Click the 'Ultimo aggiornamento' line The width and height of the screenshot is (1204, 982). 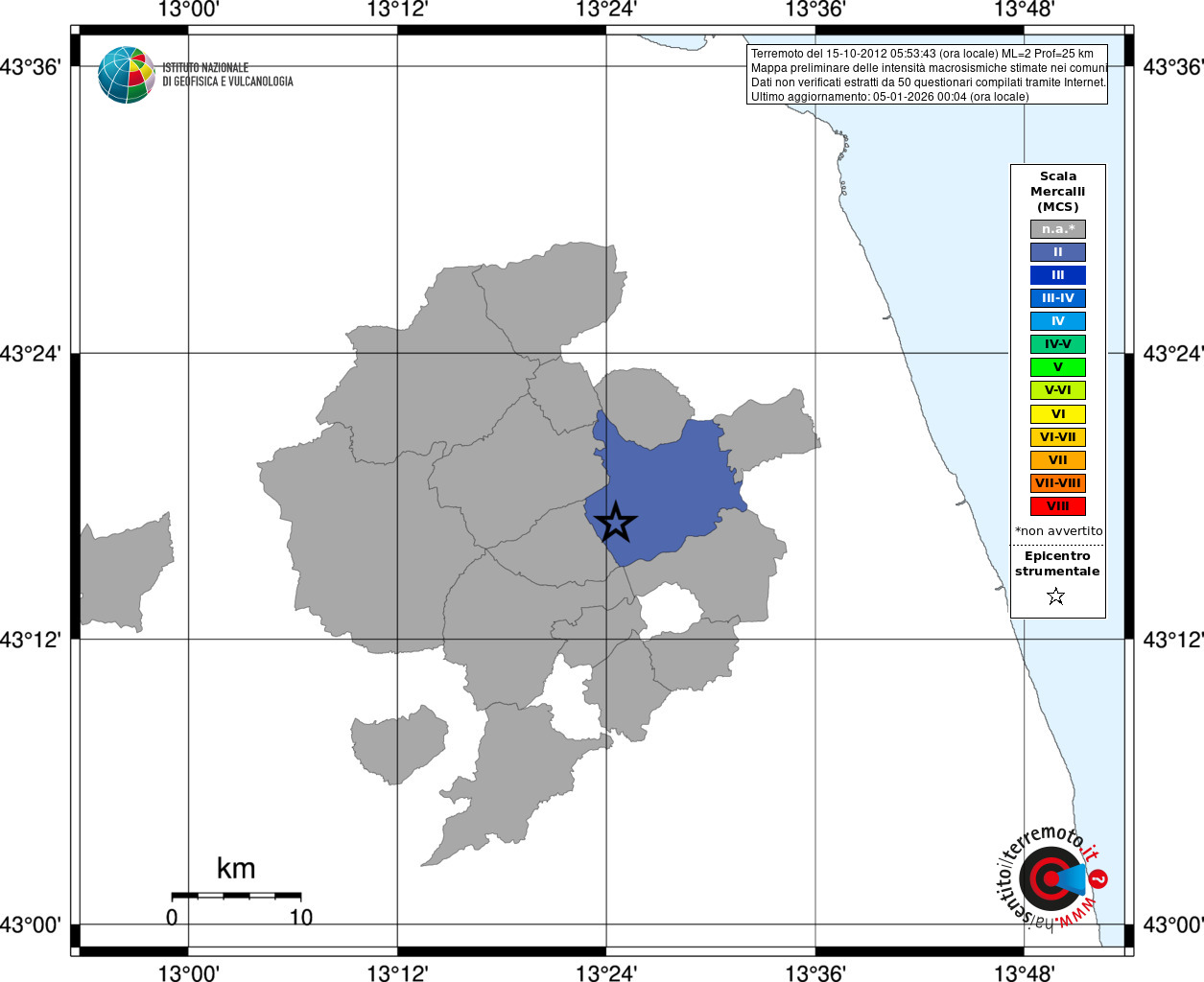point(889,97)
